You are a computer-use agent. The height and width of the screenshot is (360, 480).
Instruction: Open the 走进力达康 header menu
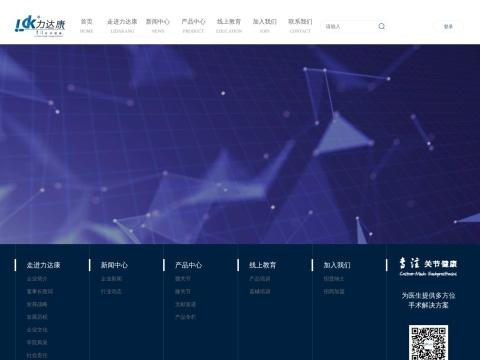click(x=122, y=26)
